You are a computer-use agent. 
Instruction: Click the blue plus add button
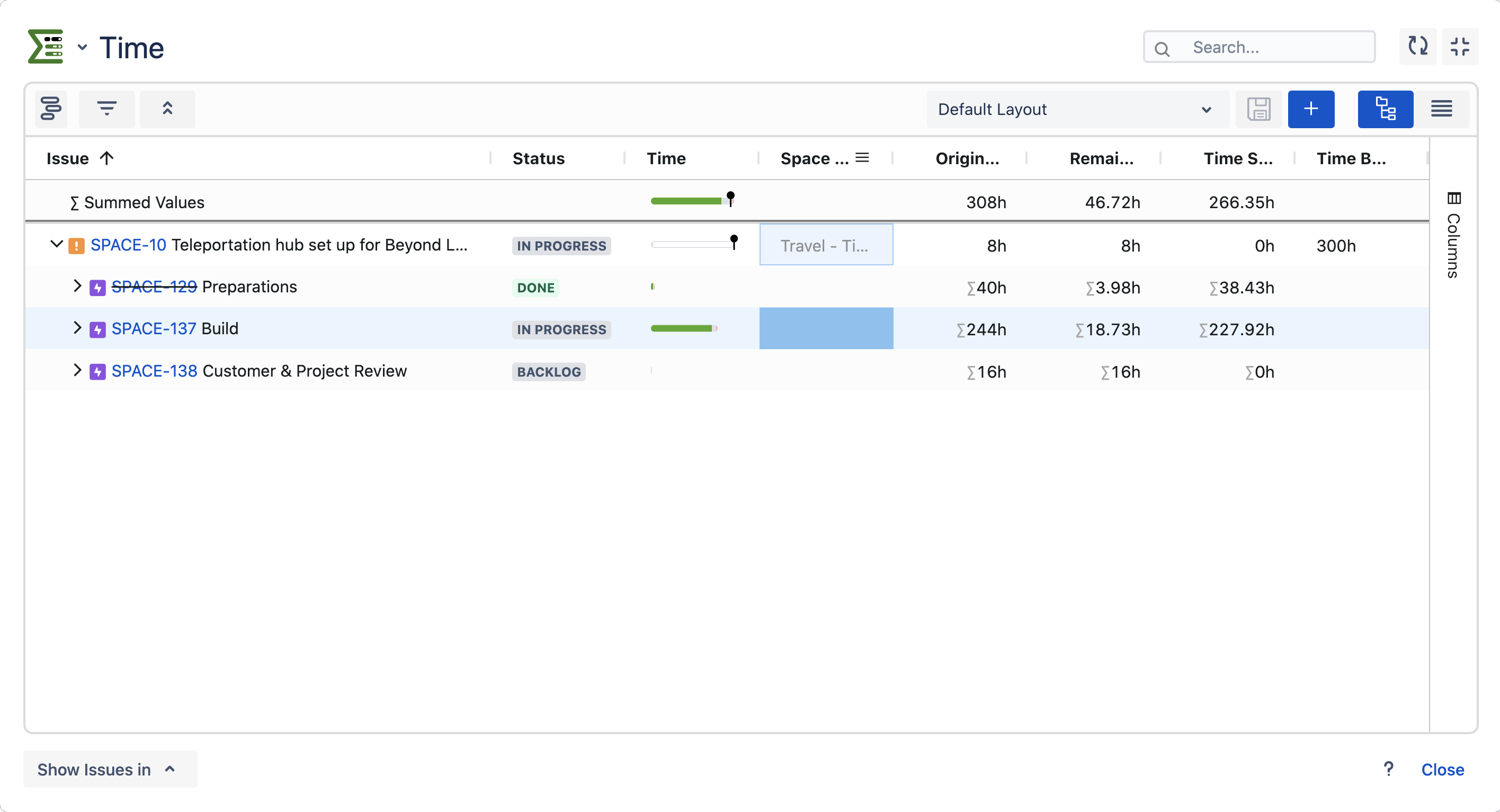[1311, 109]
